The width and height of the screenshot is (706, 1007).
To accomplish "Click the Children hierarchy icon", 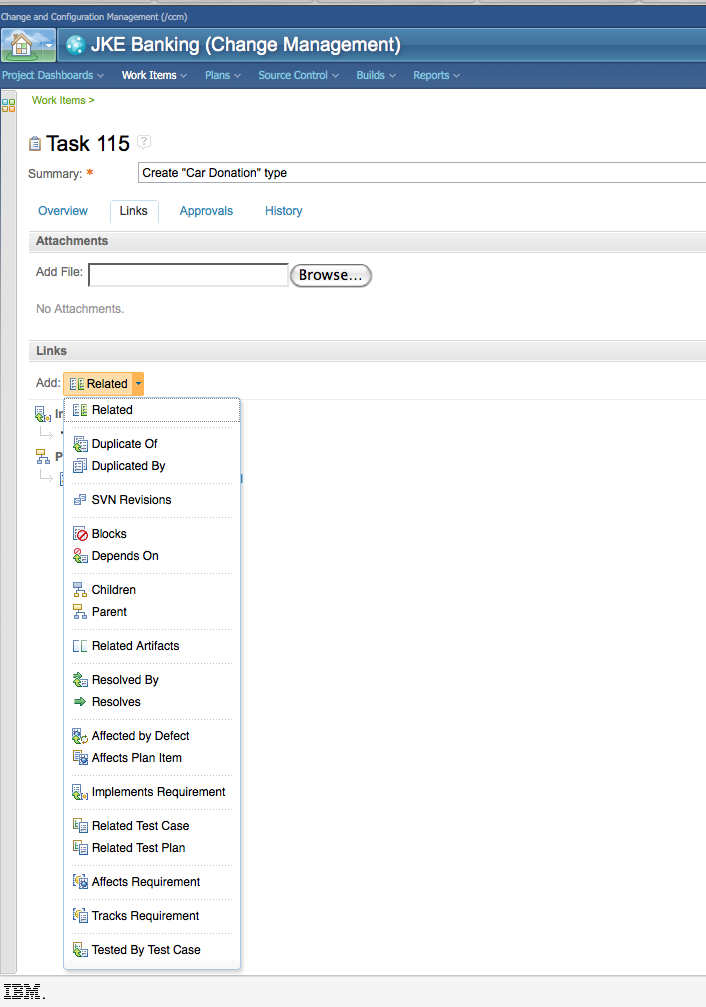I will (x=80, y=590).
